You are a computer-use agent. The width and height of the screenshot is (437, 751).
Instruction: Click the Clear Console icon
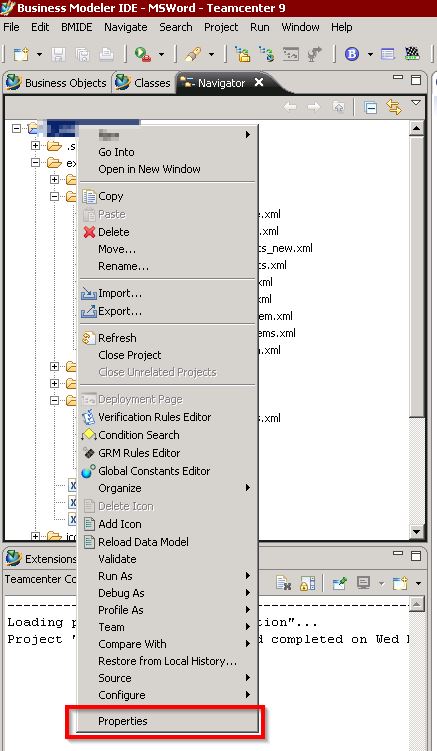(284, 583)
